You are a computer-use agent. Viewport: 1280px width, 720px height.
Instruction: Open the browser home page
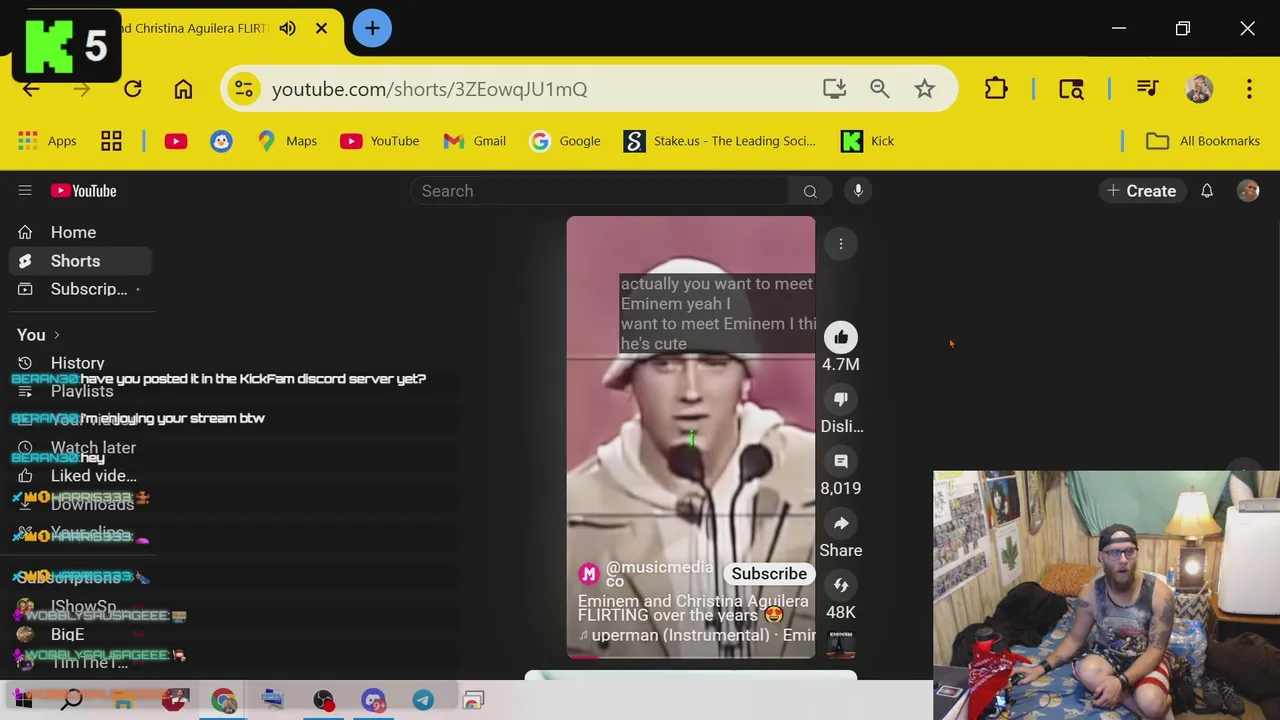pyautogui.click(x=183, y=89)
